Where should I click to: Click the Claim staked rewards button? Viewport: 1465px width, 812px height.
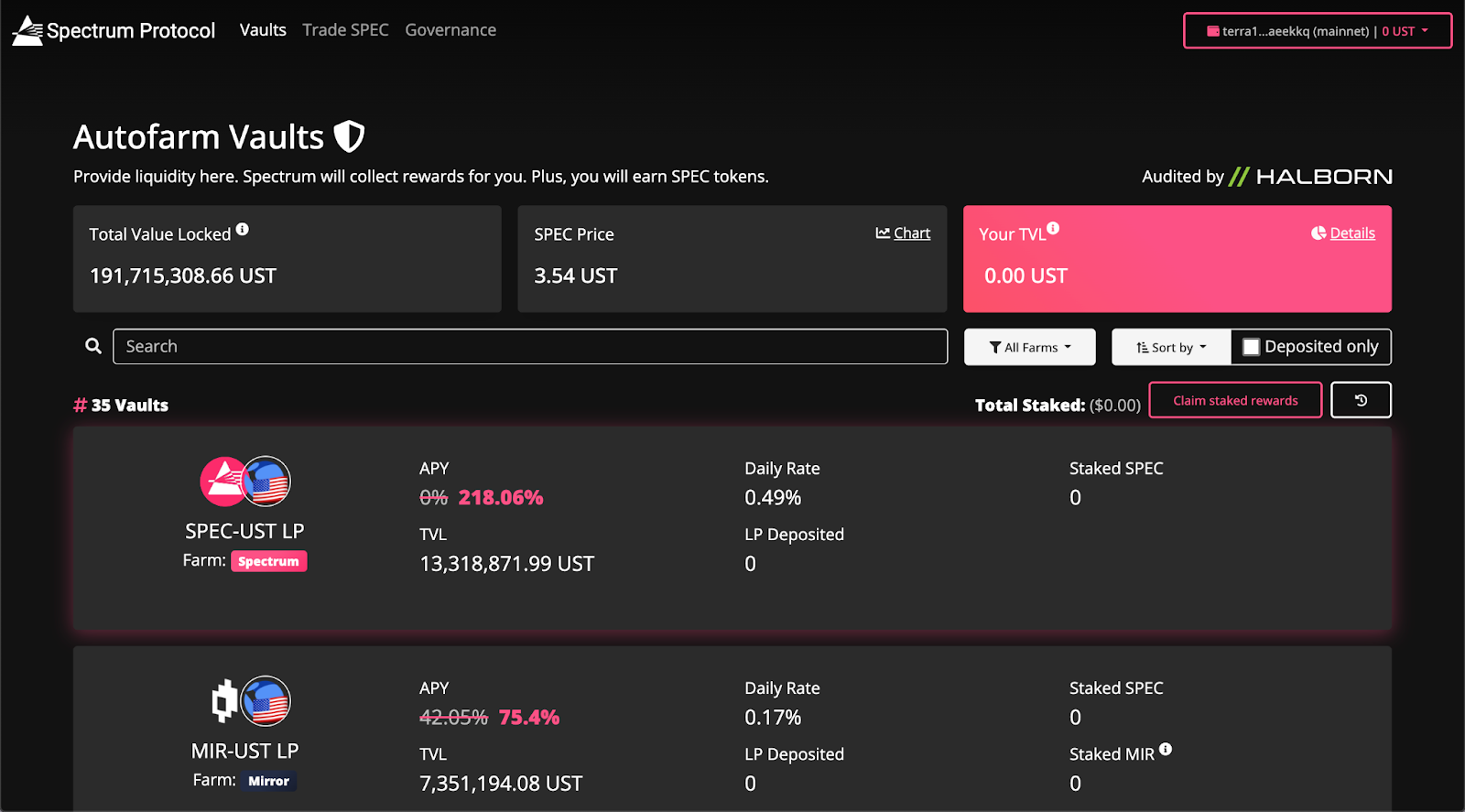[x=1235, y=400]
